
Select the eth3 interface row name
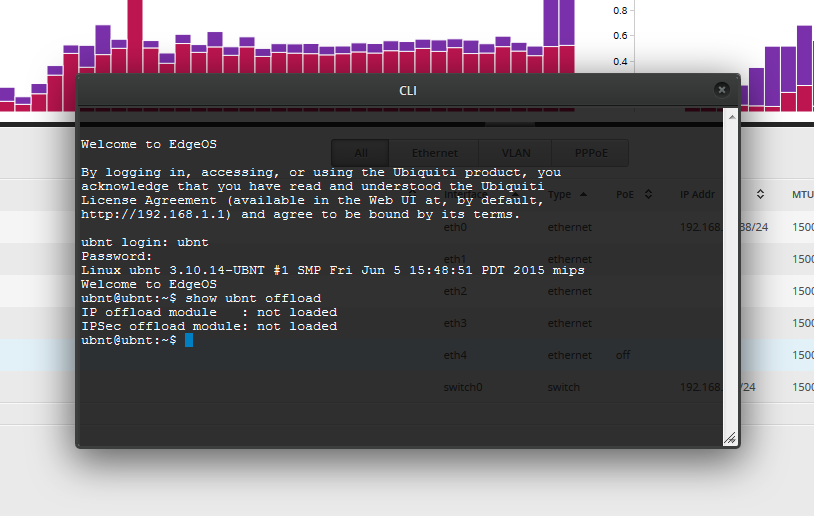(x=455, y=323)
